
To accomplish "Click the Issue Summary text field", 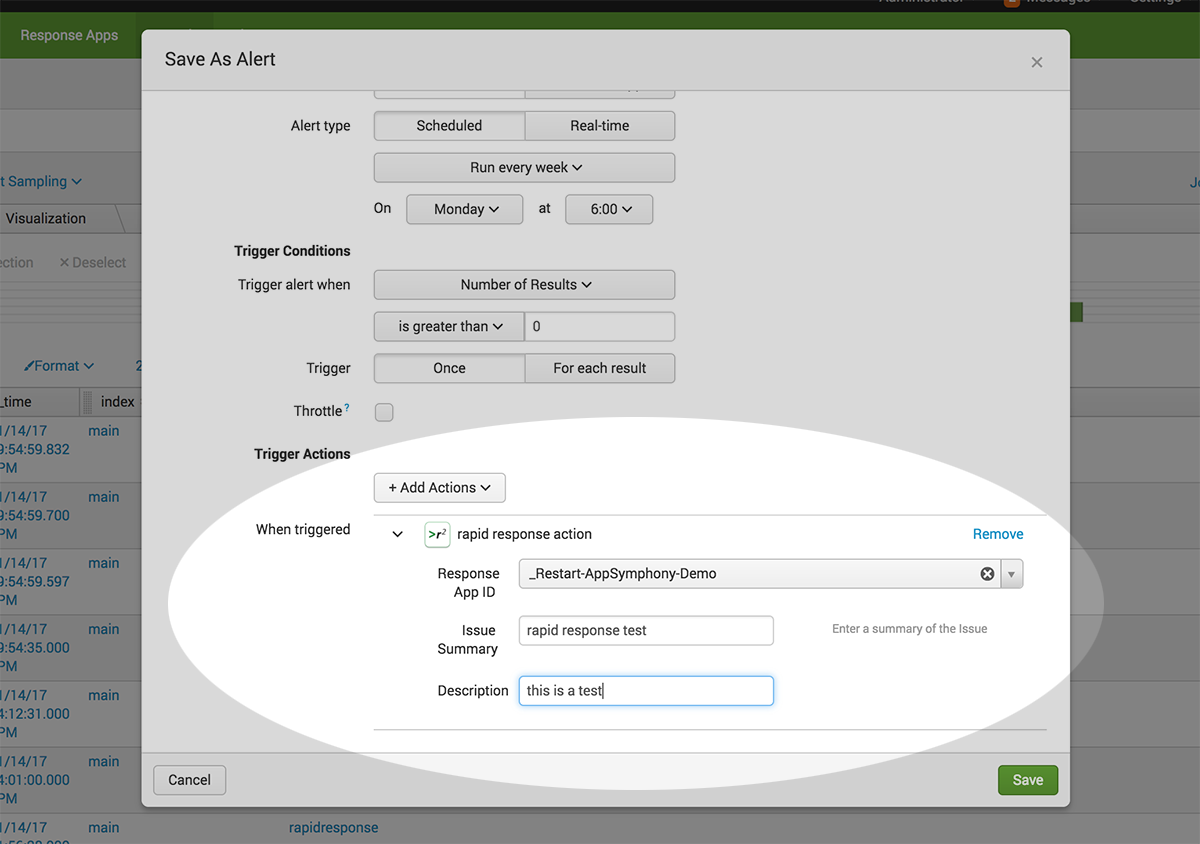I will [x=646, y=631].
